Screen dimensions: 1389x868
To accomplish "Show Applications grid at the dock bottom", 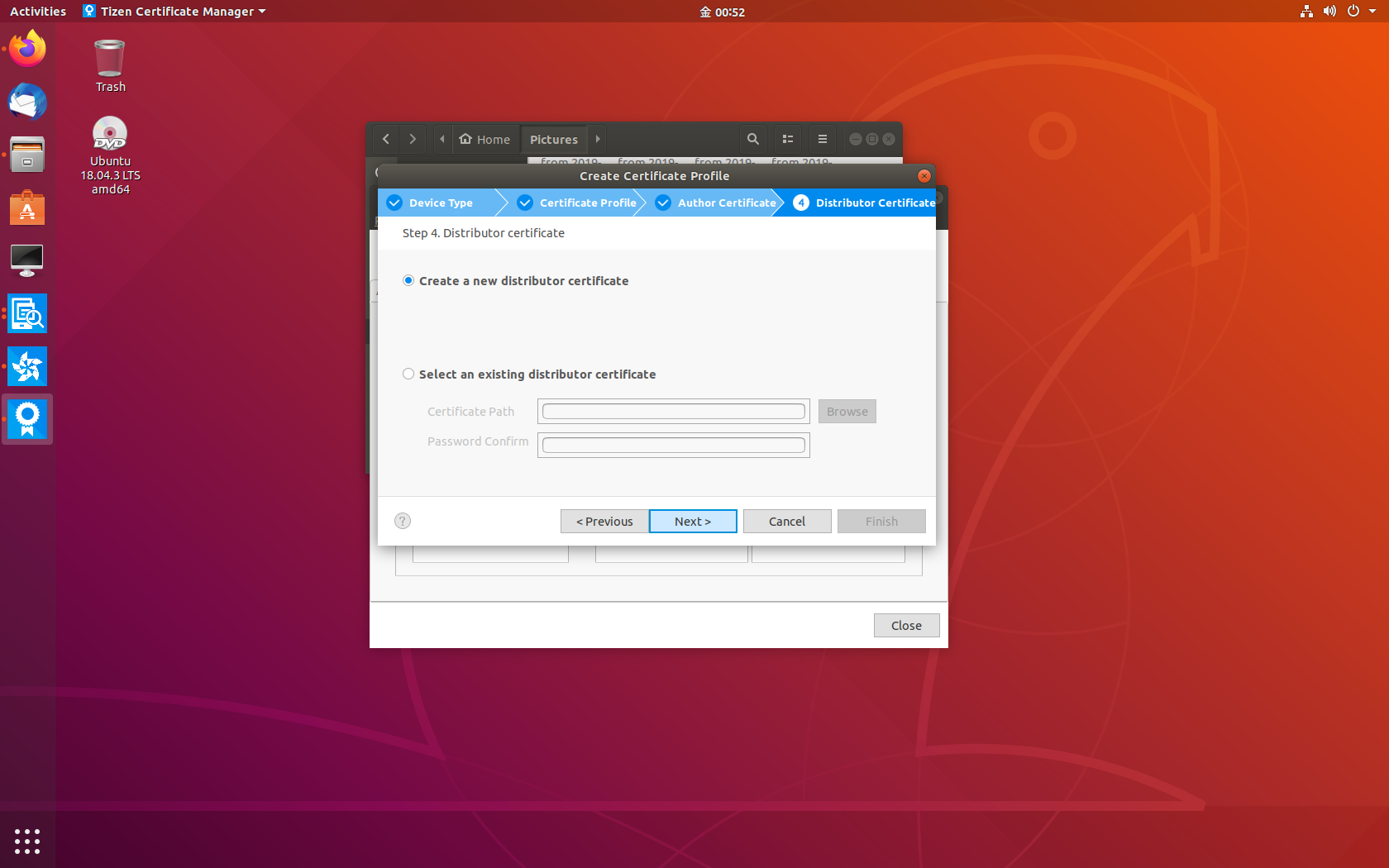I will pyautogui.click(x=27, y=841).
